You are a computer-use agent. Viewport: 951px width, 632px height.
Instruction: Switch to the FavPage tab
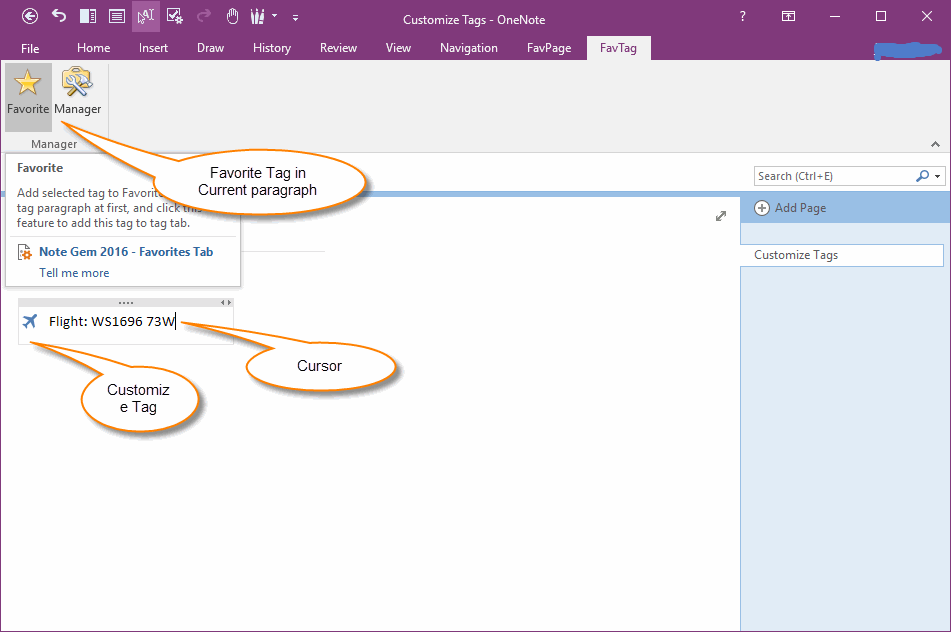(x=549, y=48)
